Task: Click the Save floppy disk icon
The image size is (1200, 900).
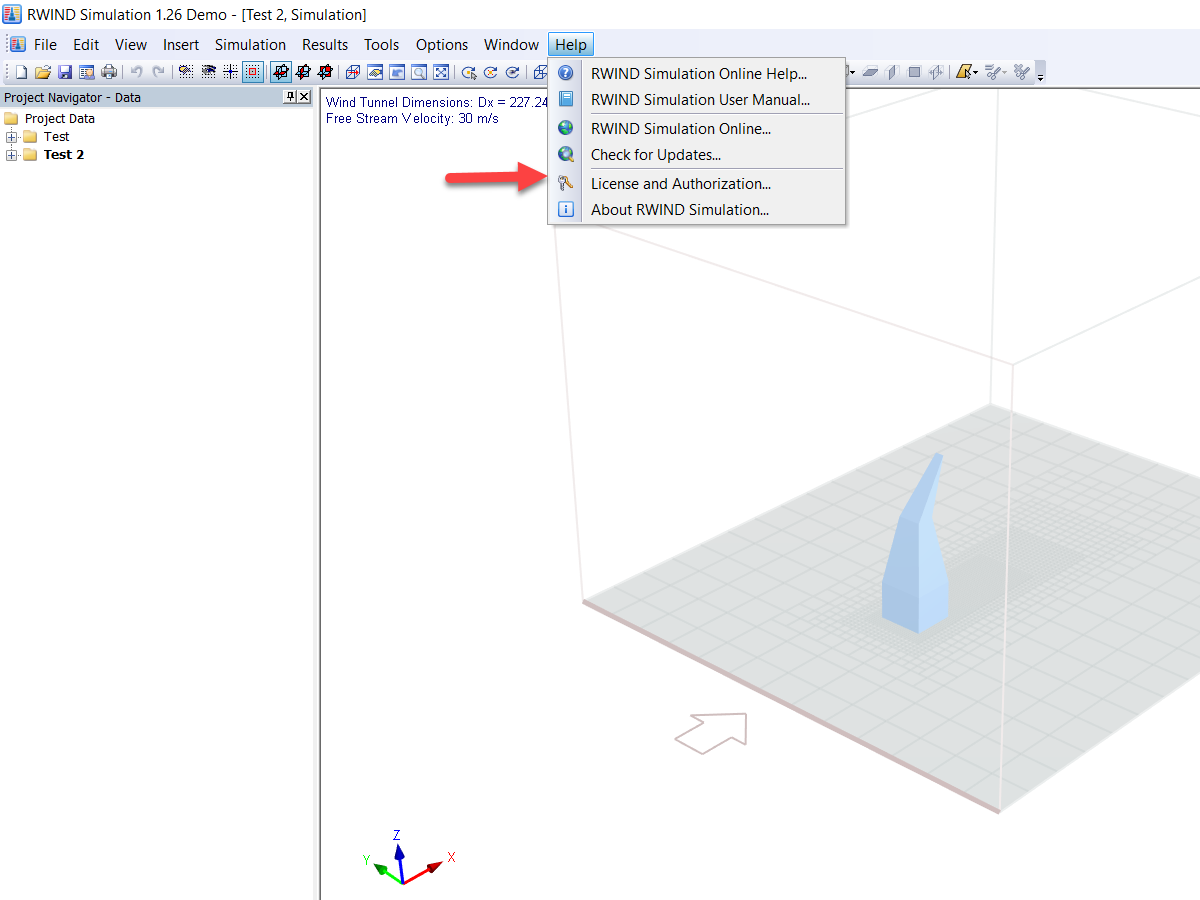Action: tap(64, 72)
